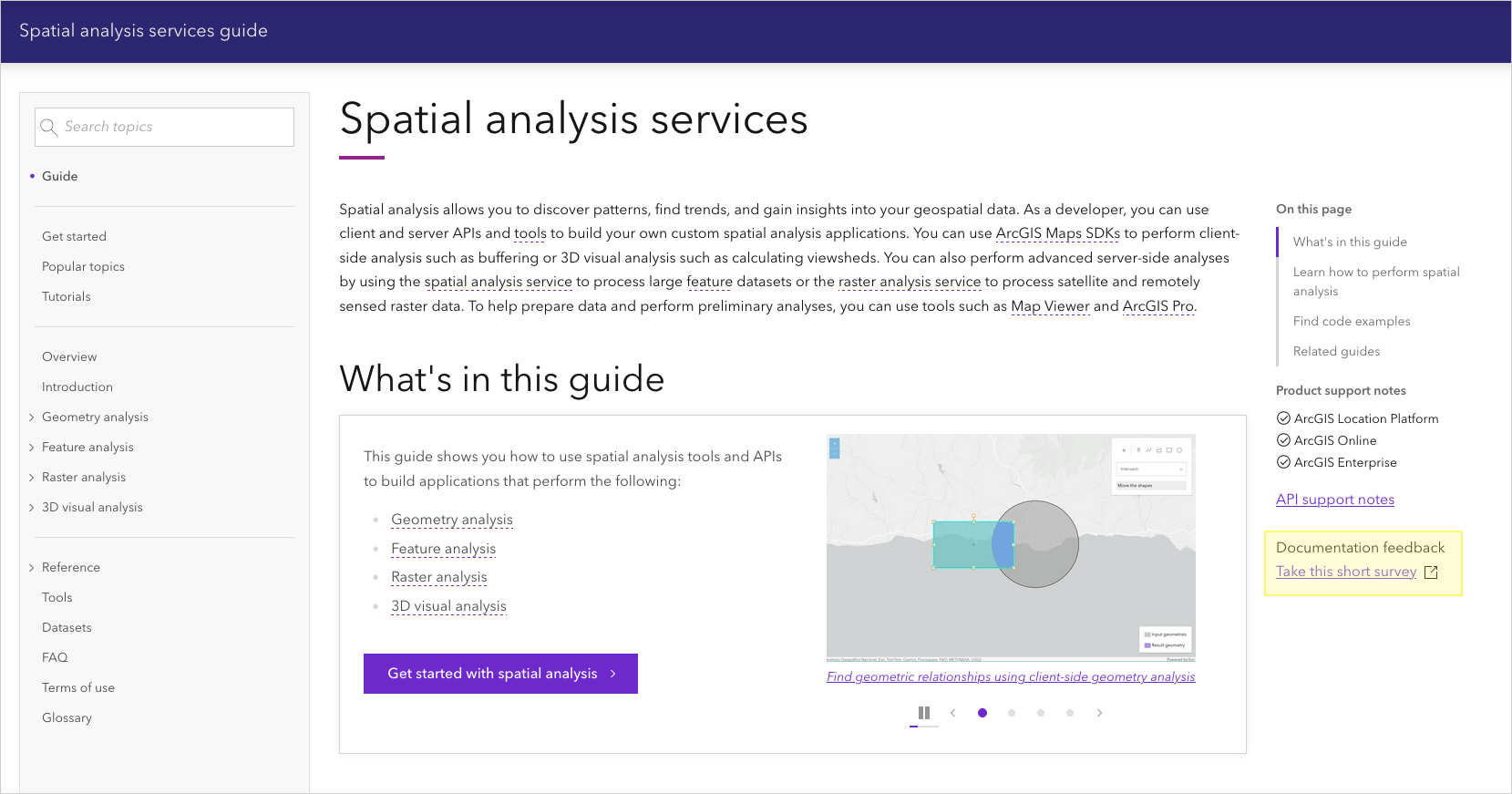The width and height of the screenshot is (1512, 794).
Task: Click Get started with spatial analysis button
Action: click(x=500, y=674)
